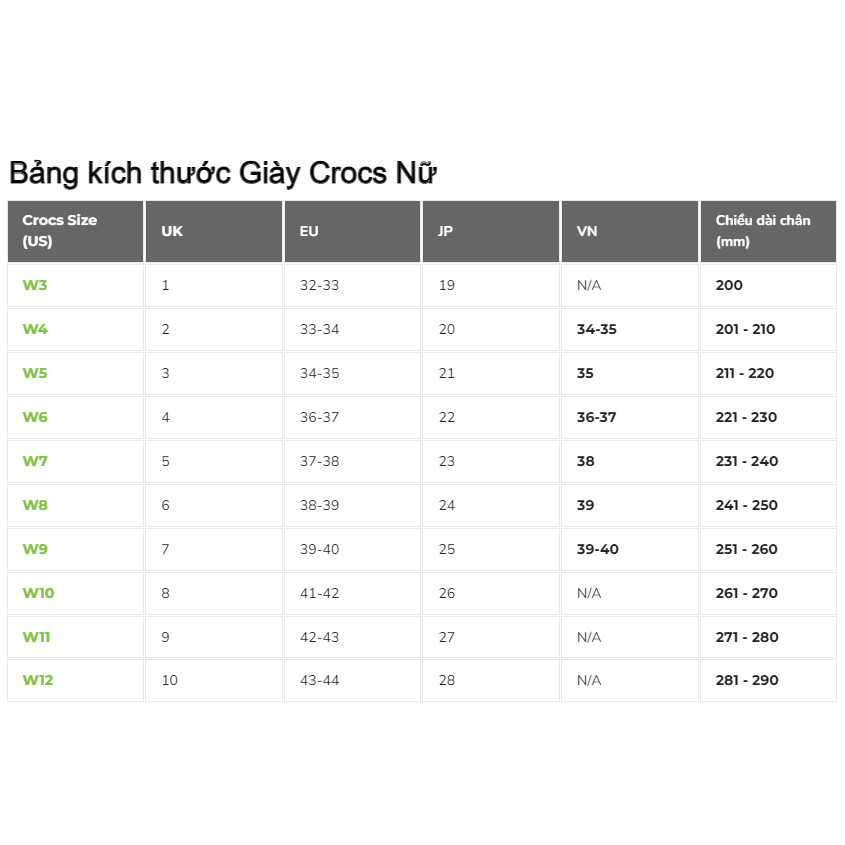Select the EU column header
The width and height of the screenshot is (845, 845).
pyautogui.click(x=309, y=231)
